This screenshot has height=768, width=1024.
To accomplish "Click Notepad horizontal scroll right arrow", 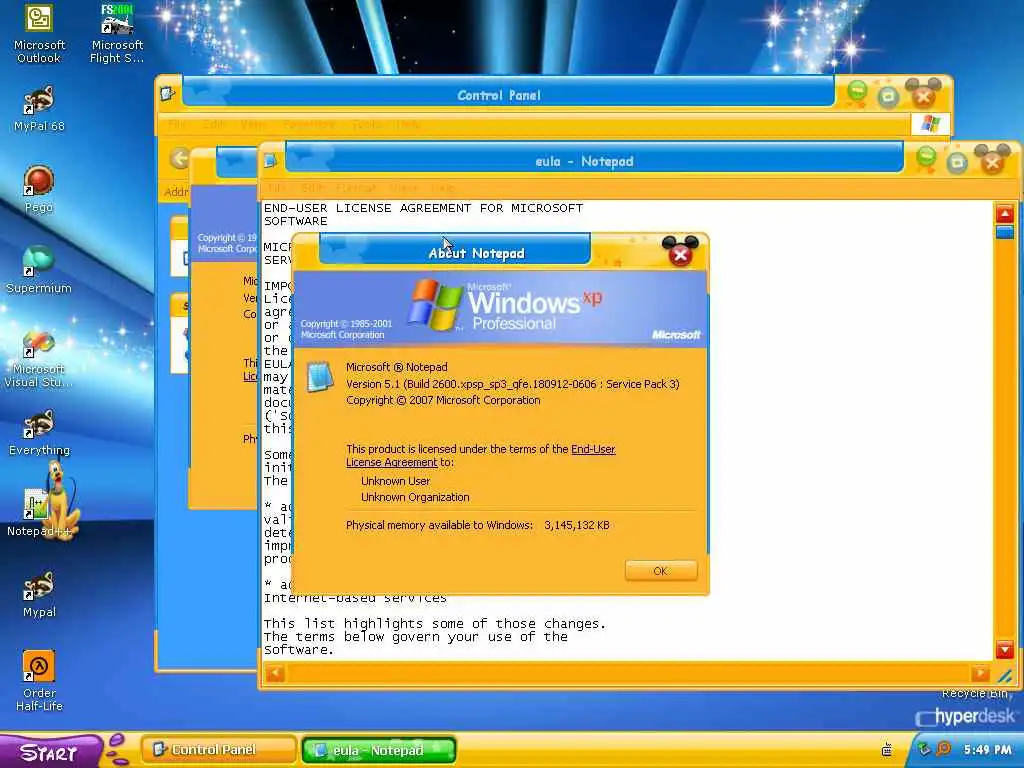I will (980, 673).
